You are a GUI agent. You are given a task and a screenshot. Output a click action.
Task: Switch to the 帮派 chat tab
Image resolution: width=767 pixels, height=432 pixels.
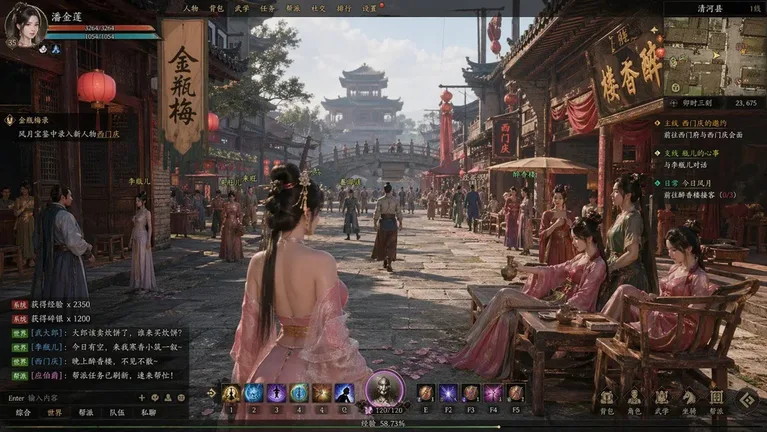click(x=86, y=413)
